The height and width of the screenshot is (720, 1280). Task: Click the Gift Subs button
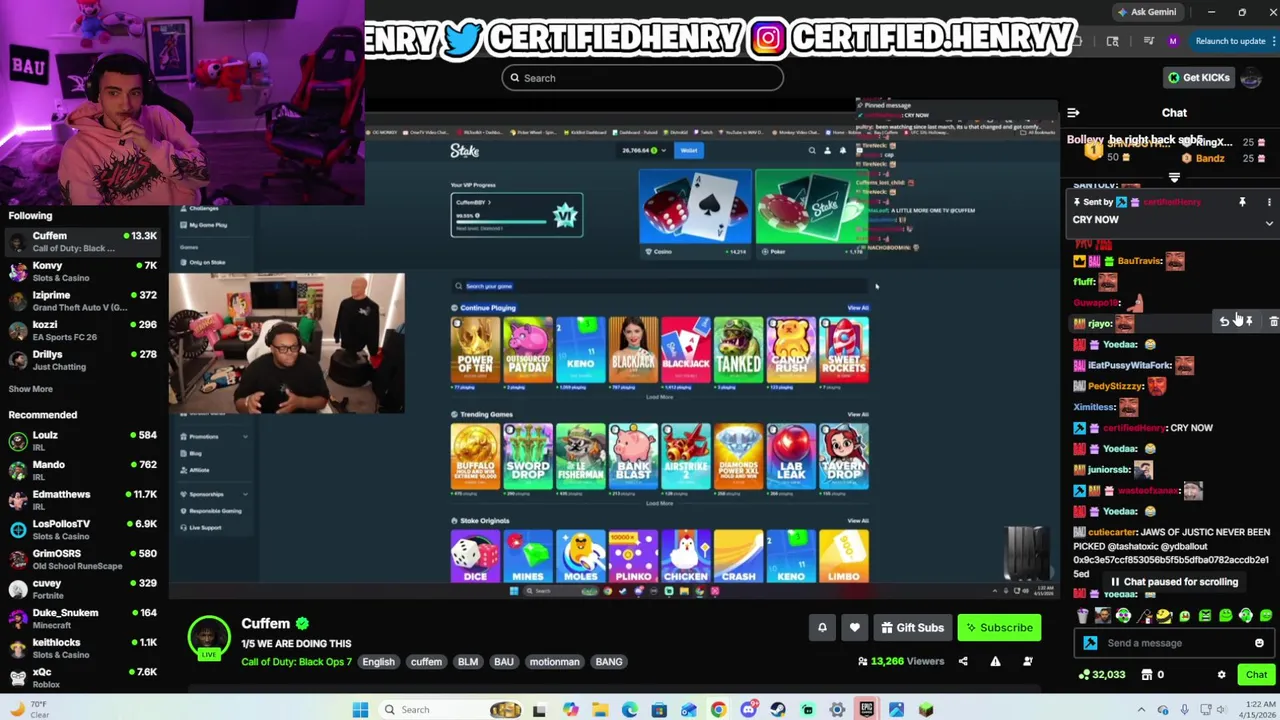click(911, 628)
